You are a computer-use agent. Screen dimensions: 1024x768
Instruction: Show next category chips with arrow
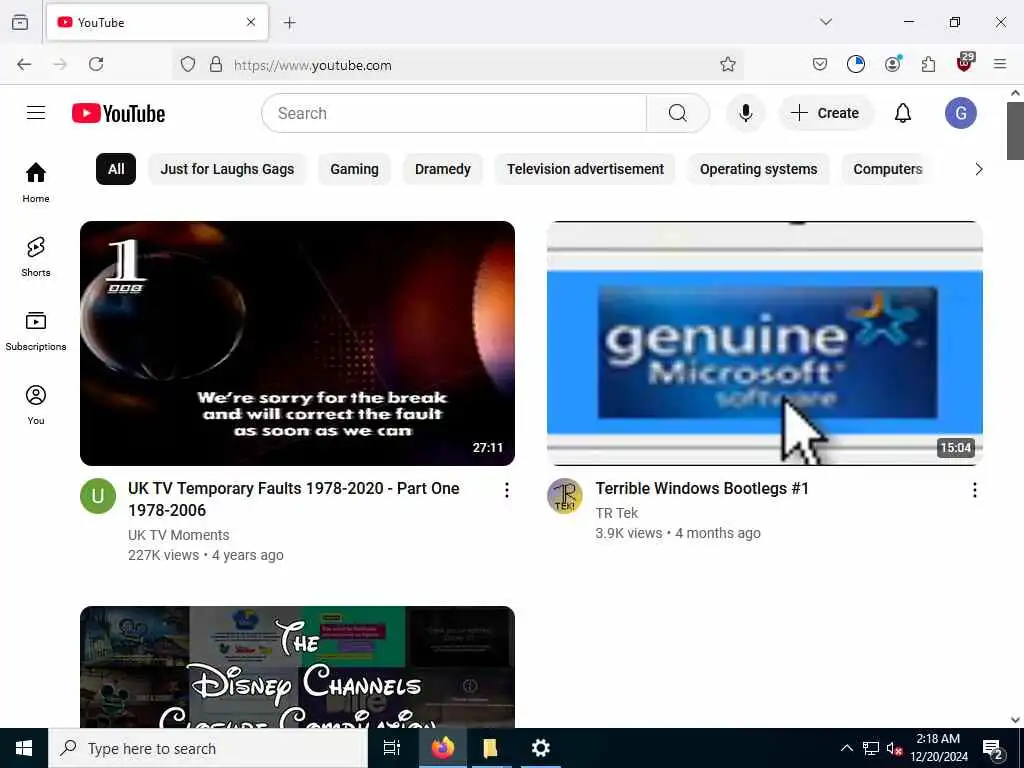coord(978,169)
